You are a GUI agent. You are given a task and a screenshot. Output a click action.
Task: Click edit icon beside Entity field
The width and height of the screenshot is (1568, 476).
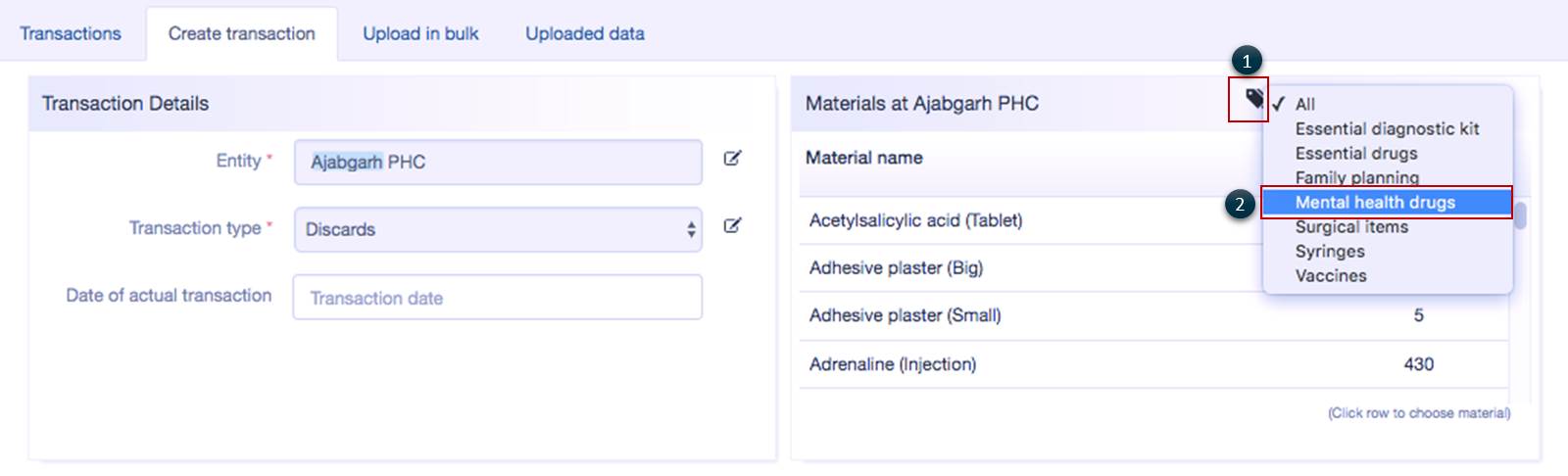click(732, 159)
